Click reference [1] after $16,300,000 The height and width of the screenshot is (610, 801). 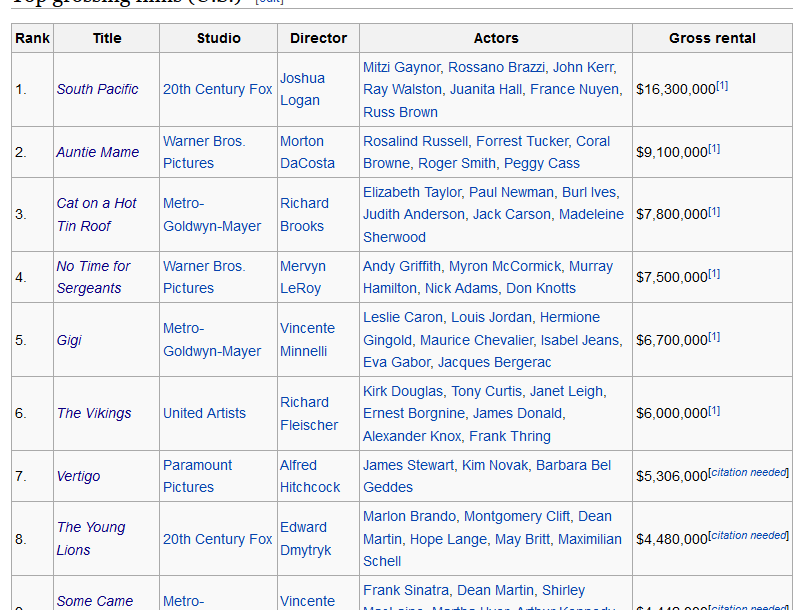click(x=722, y=86)
